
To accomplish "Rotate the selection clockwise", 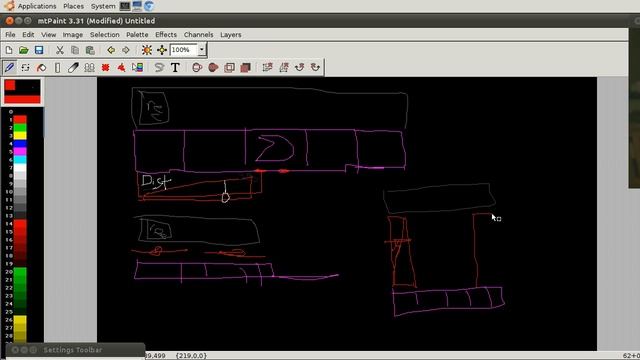I will 299,67.
